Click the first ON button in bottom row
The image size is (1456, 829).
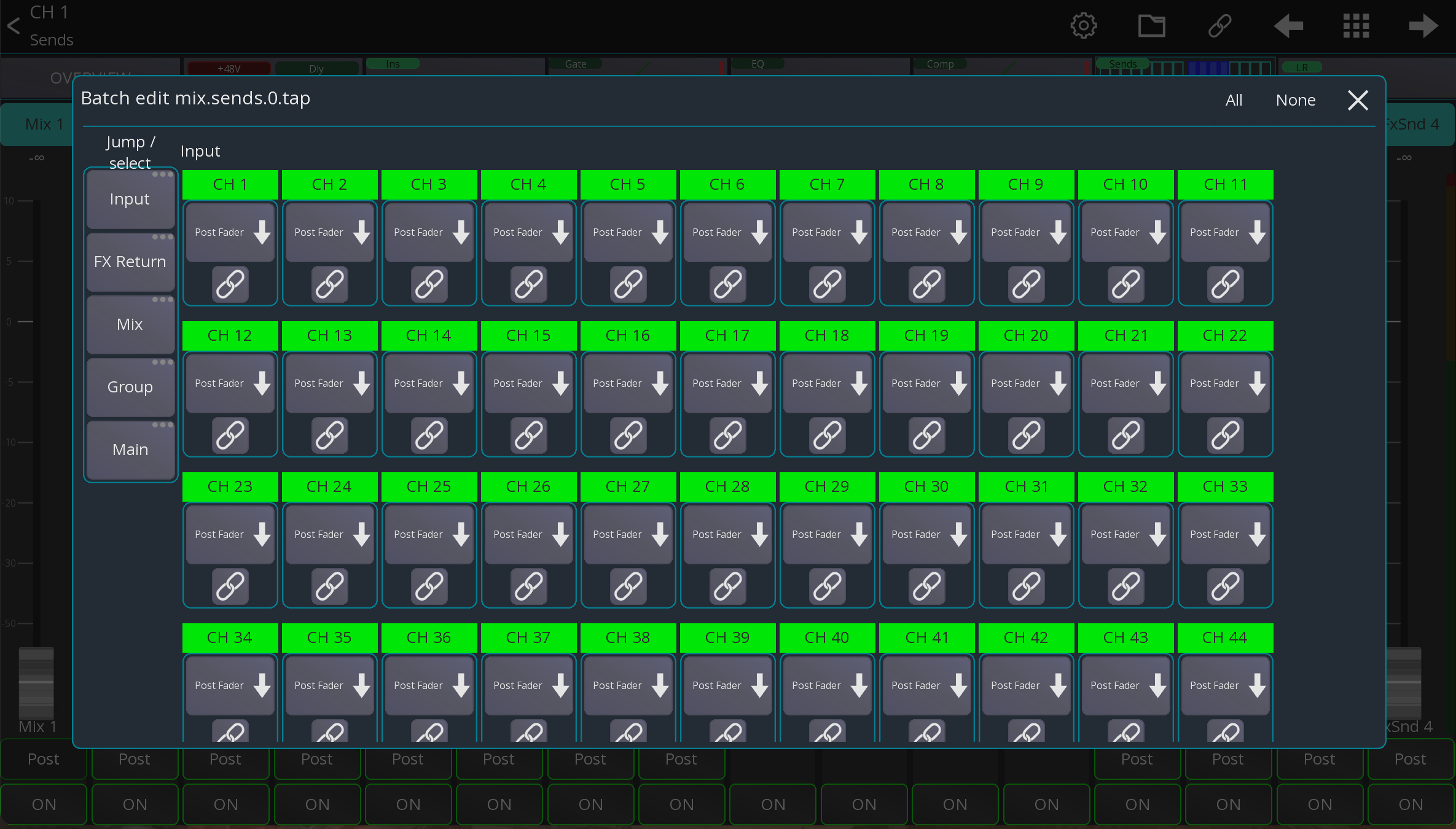tap(44, 805)
